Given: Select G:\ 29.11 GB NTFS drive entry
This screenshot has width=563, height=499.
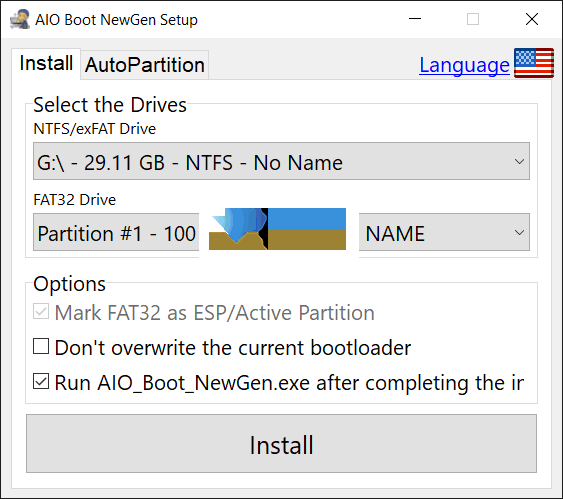Looking at the screenshot, I should click(282, 161).
